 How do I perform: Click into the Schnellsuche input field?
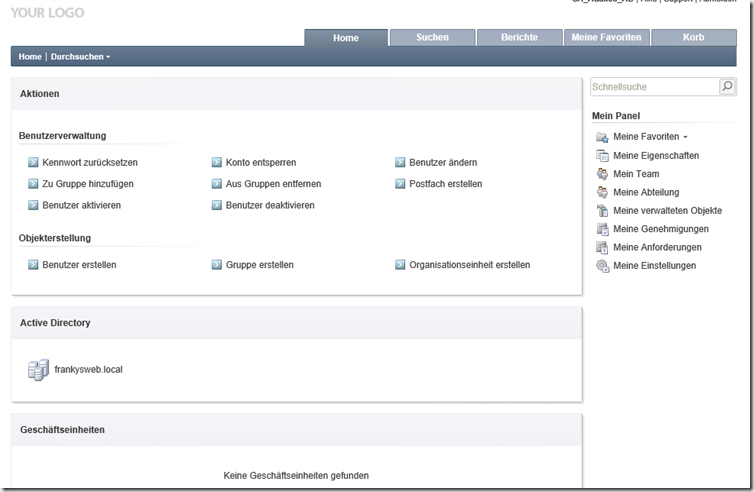click(654, 87)
